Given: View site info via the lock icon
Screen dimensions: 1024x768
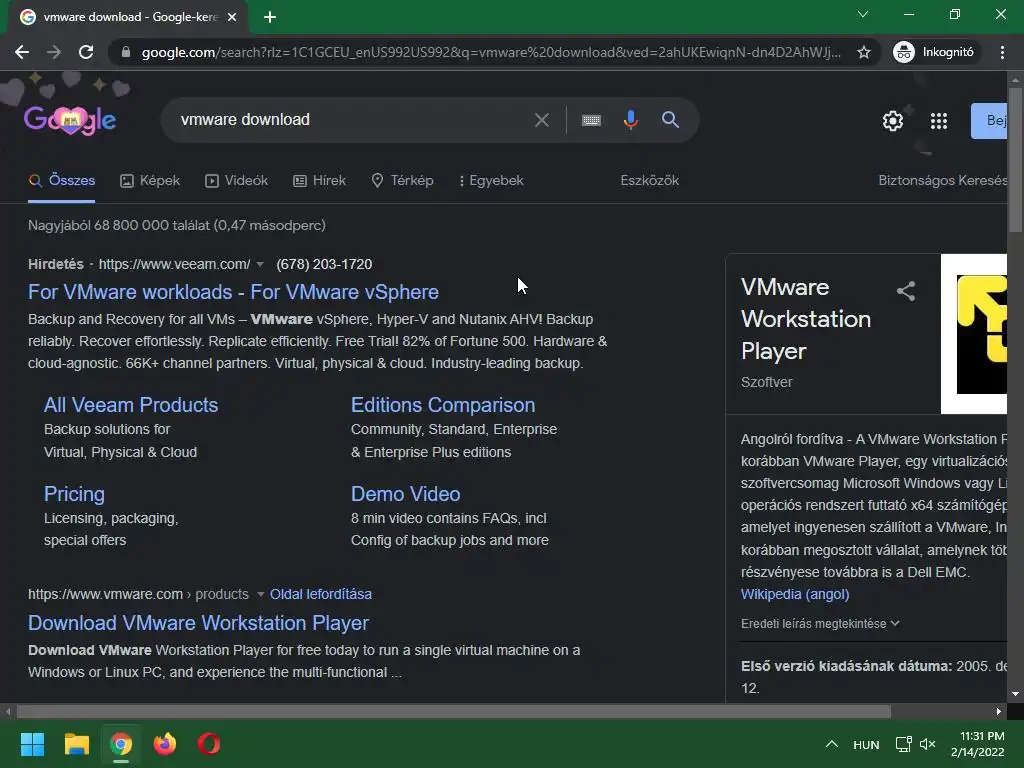Looking at the screenshot, I should coord(126,52).
